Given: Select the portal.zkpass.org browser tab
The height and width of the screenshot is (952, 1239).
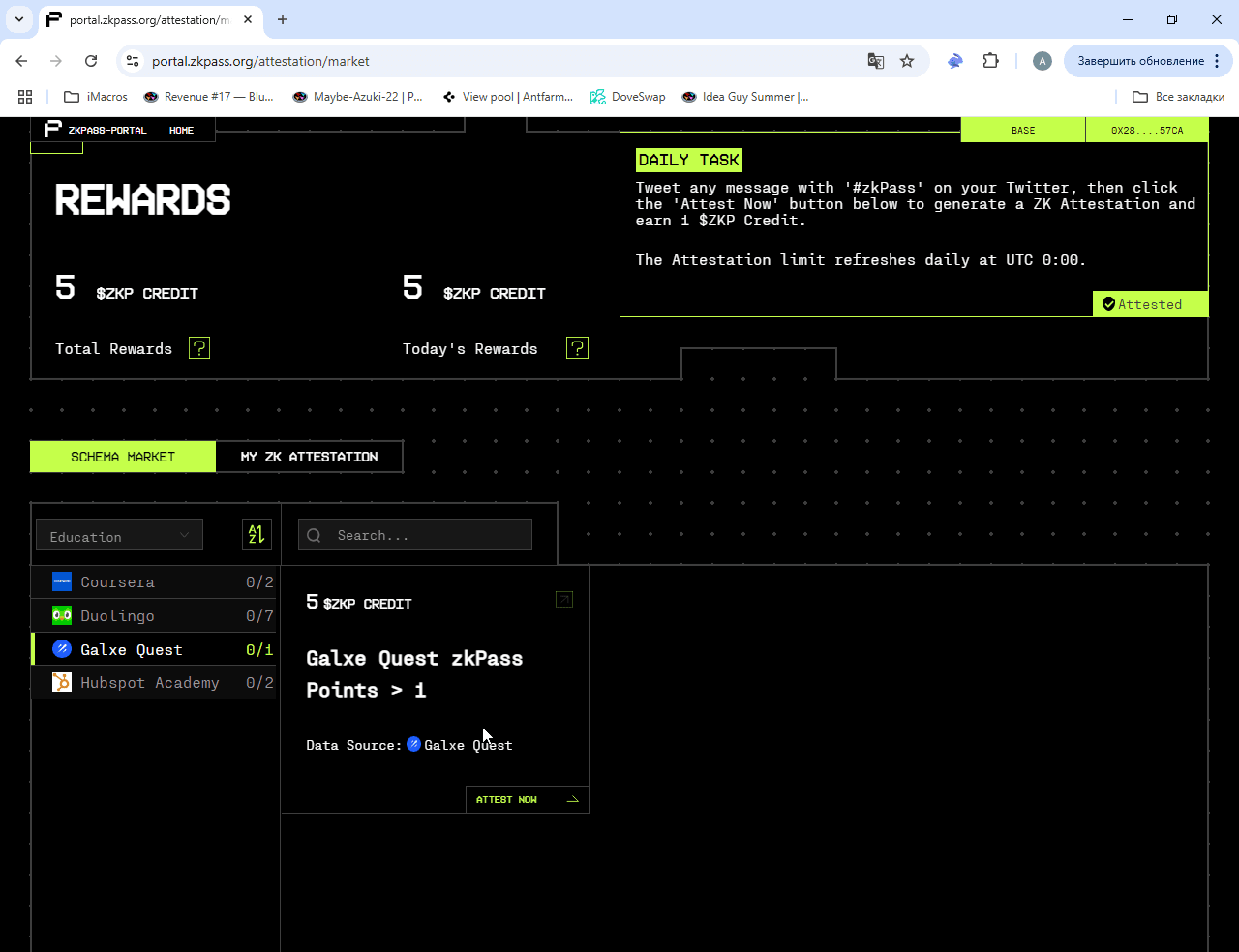Looking at the screenshot, I should pos(150,19).
